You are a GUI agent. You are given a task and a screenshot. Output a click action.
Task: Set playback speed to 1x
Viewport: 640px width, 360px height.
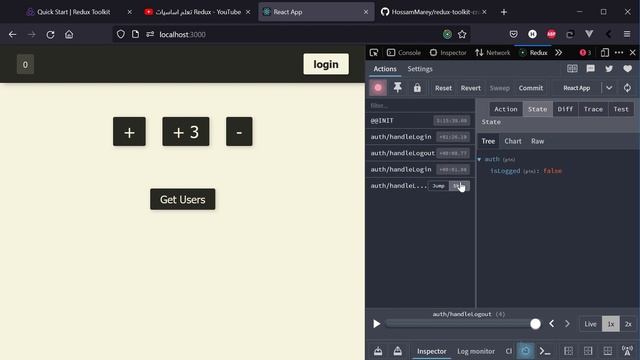611,324
